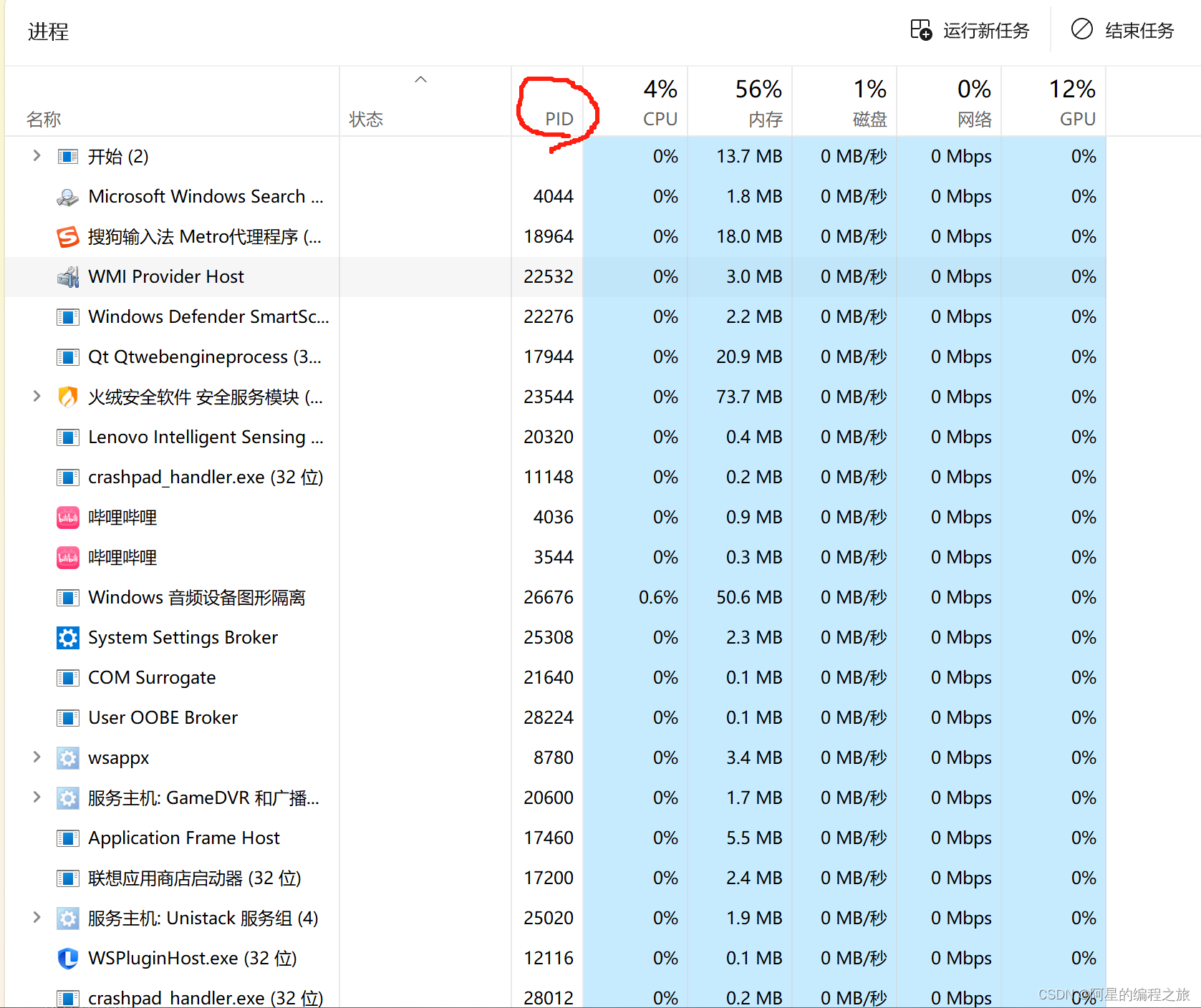This screenshot has width=1201, height=1008.
Task: Sort by the GPU 12% column header
Action: (1053, 102)
